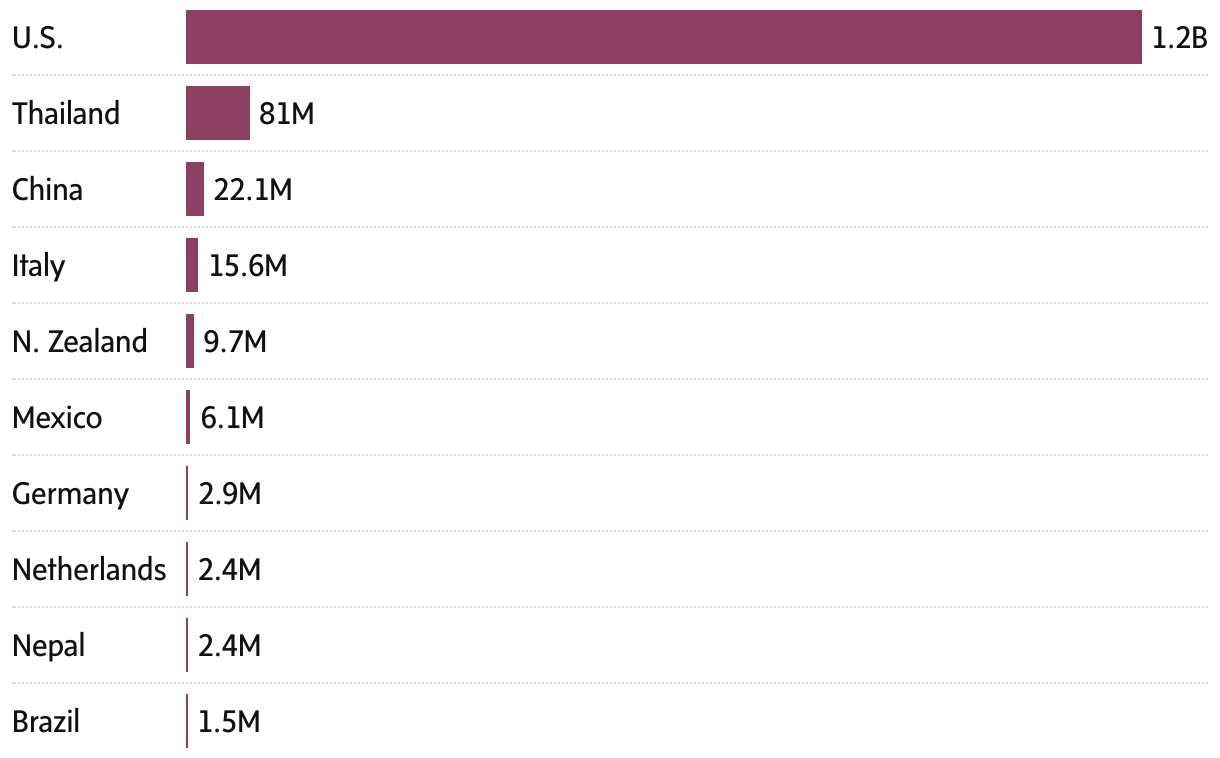Click the China bar

point(195,189)
